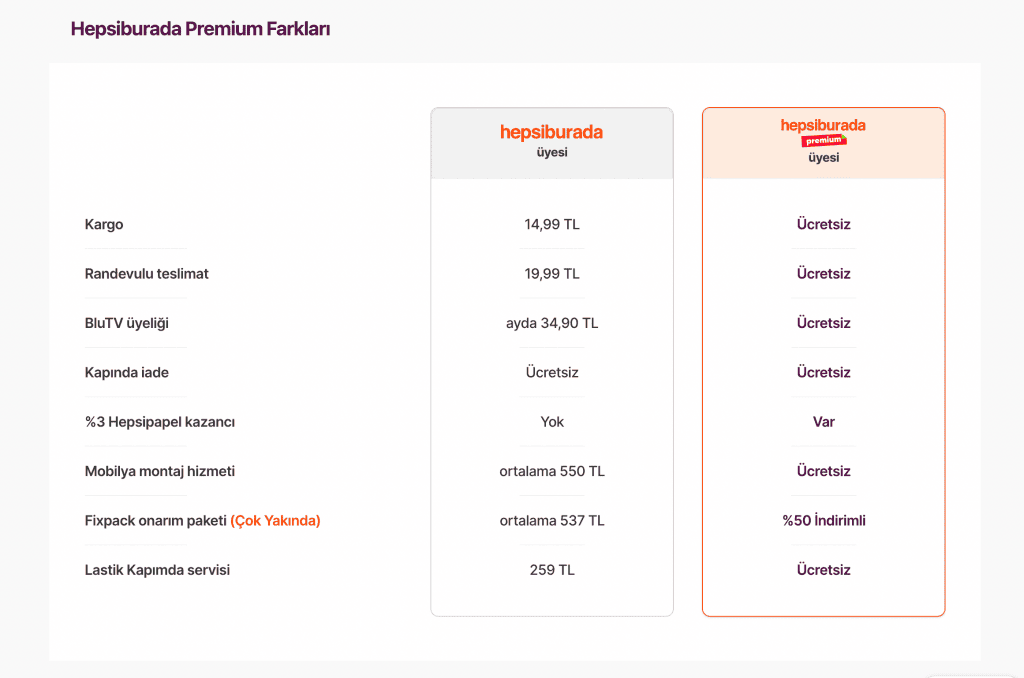Click the red premium badge in the logo
1024x678 pixels.
(x=824, y=140)
